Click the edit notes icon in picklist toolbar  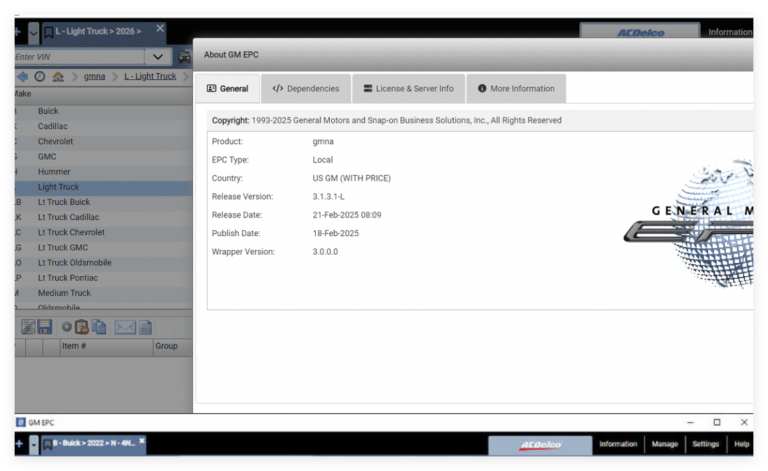(x=28, y=327)
